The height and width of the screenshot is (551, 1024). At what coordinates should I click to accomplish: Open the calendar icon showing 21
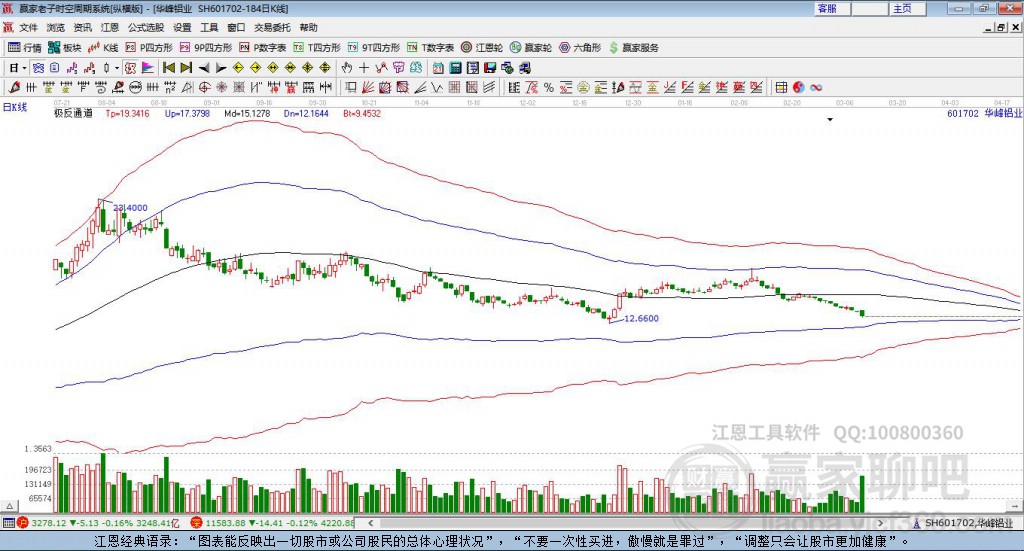438,68
